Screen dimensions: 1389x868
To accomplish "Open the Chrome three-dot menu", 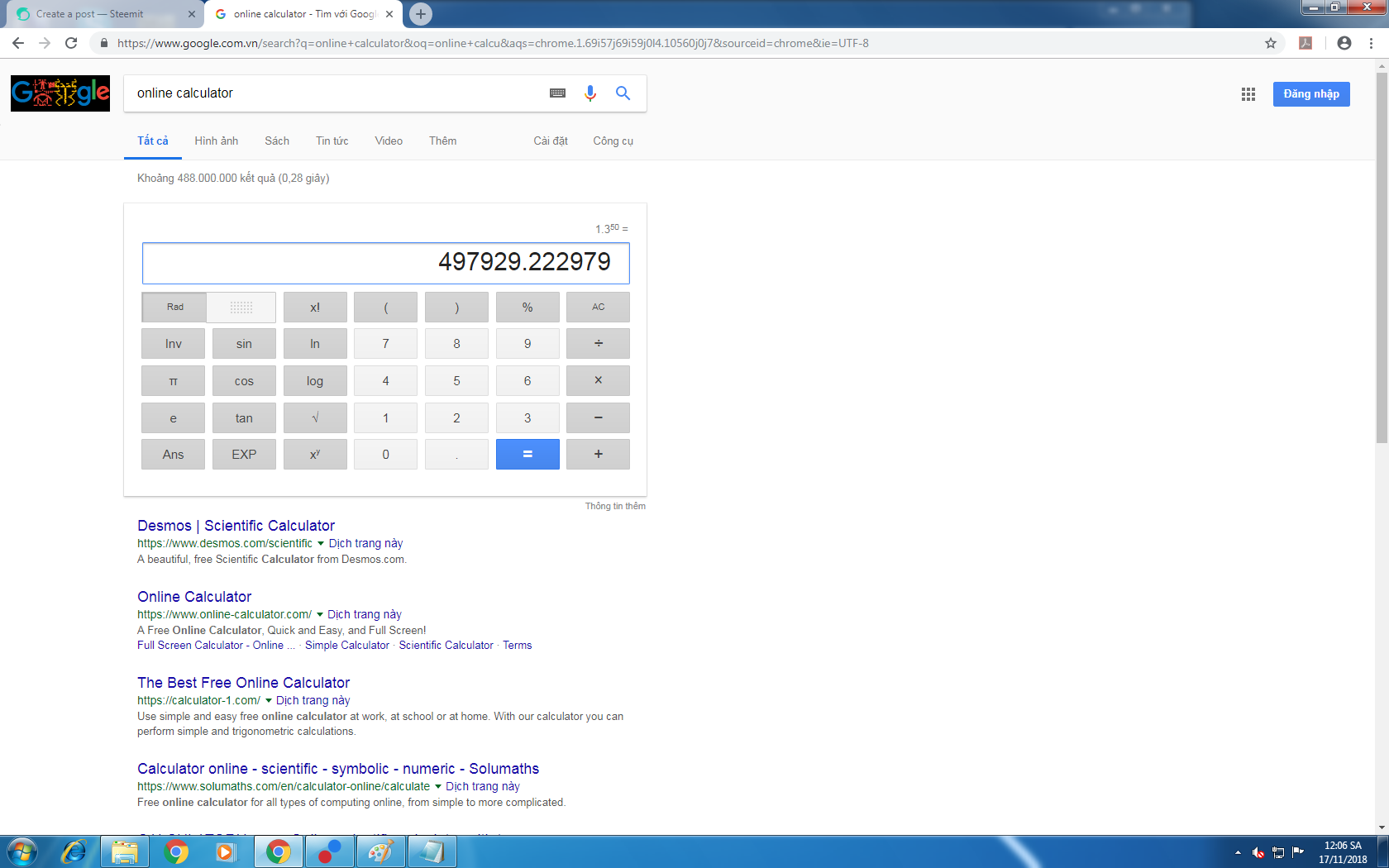I will 1372,43.
